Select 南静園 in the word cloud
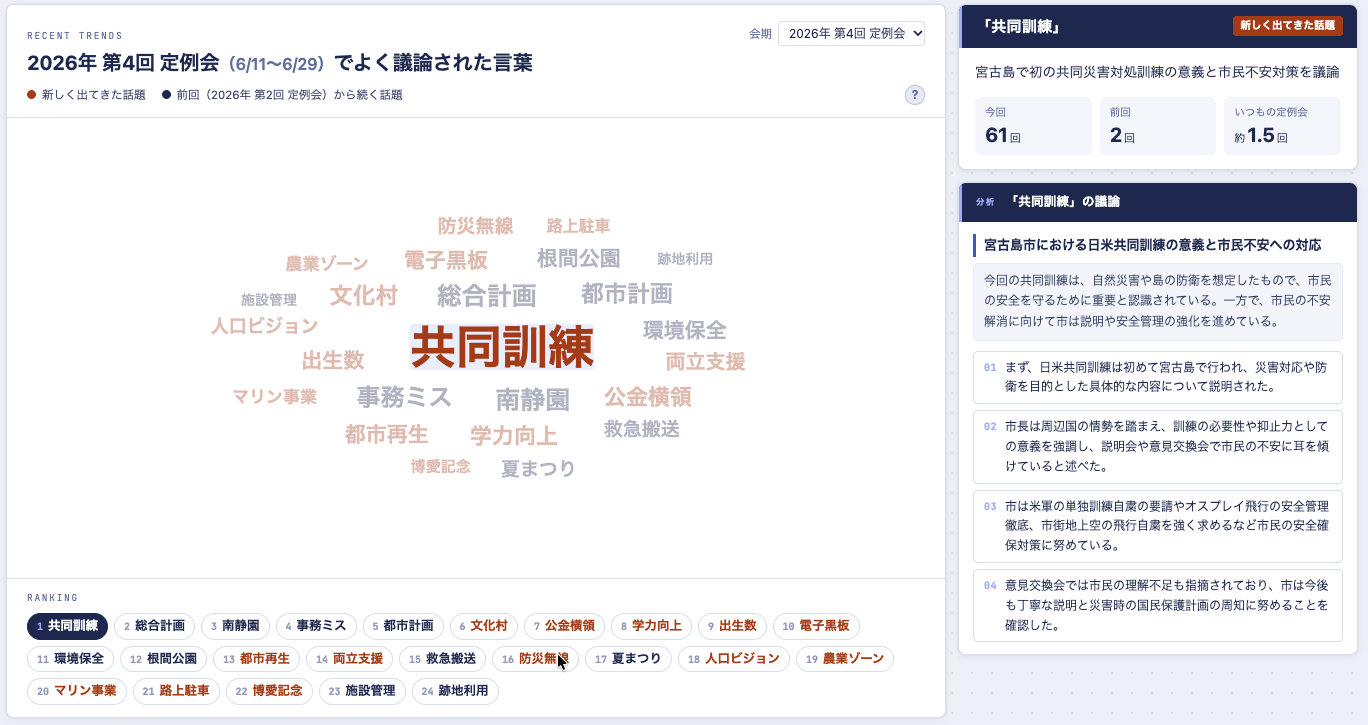 [x=533, y=401]
